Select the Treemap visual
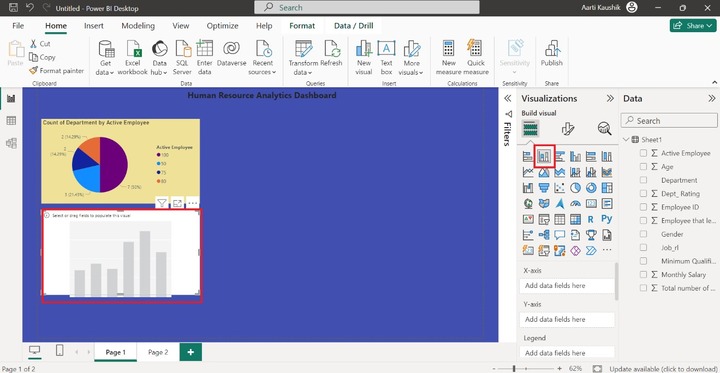The width and height of the screenshot is (720, 373). coord(607,188)
